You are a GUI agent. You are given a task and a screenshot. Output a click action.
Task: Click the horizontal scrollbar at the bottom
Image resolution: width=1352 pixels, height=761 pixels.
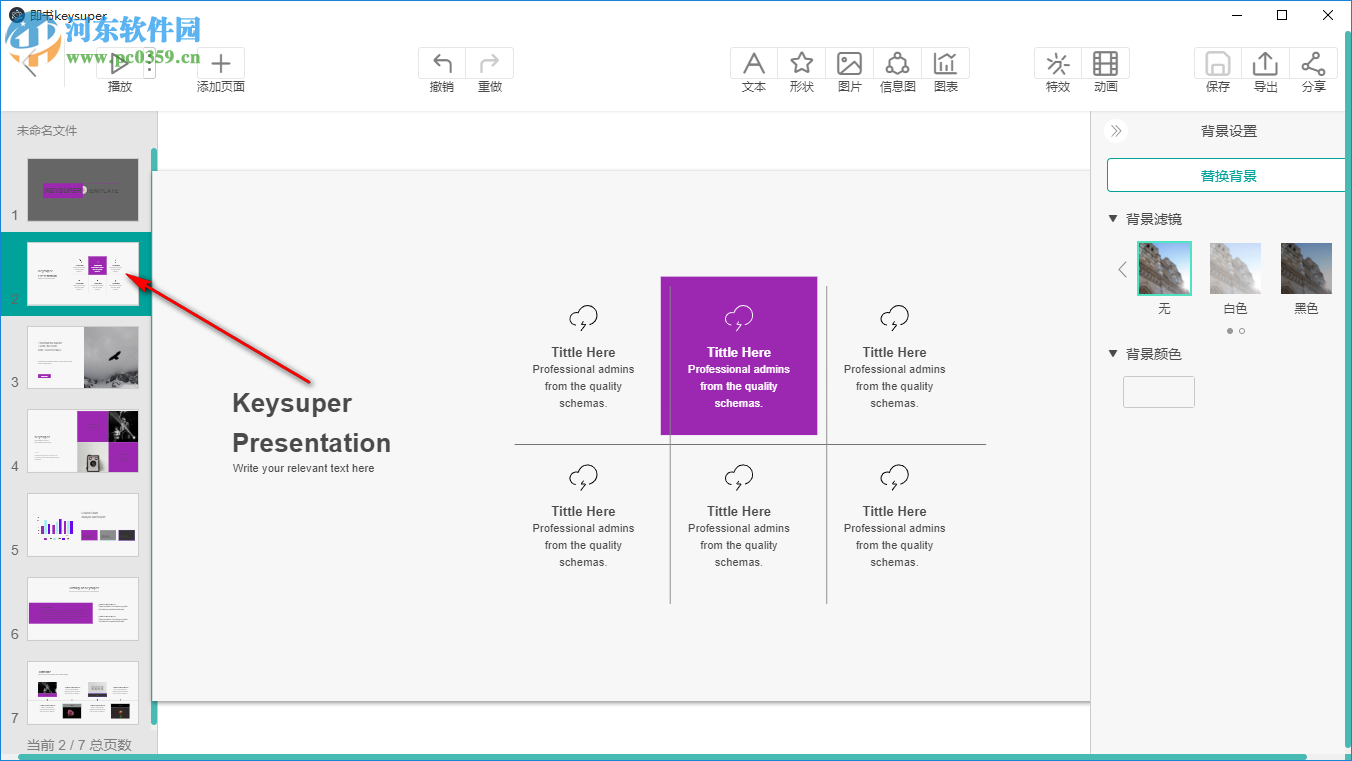tap(662, 757)
